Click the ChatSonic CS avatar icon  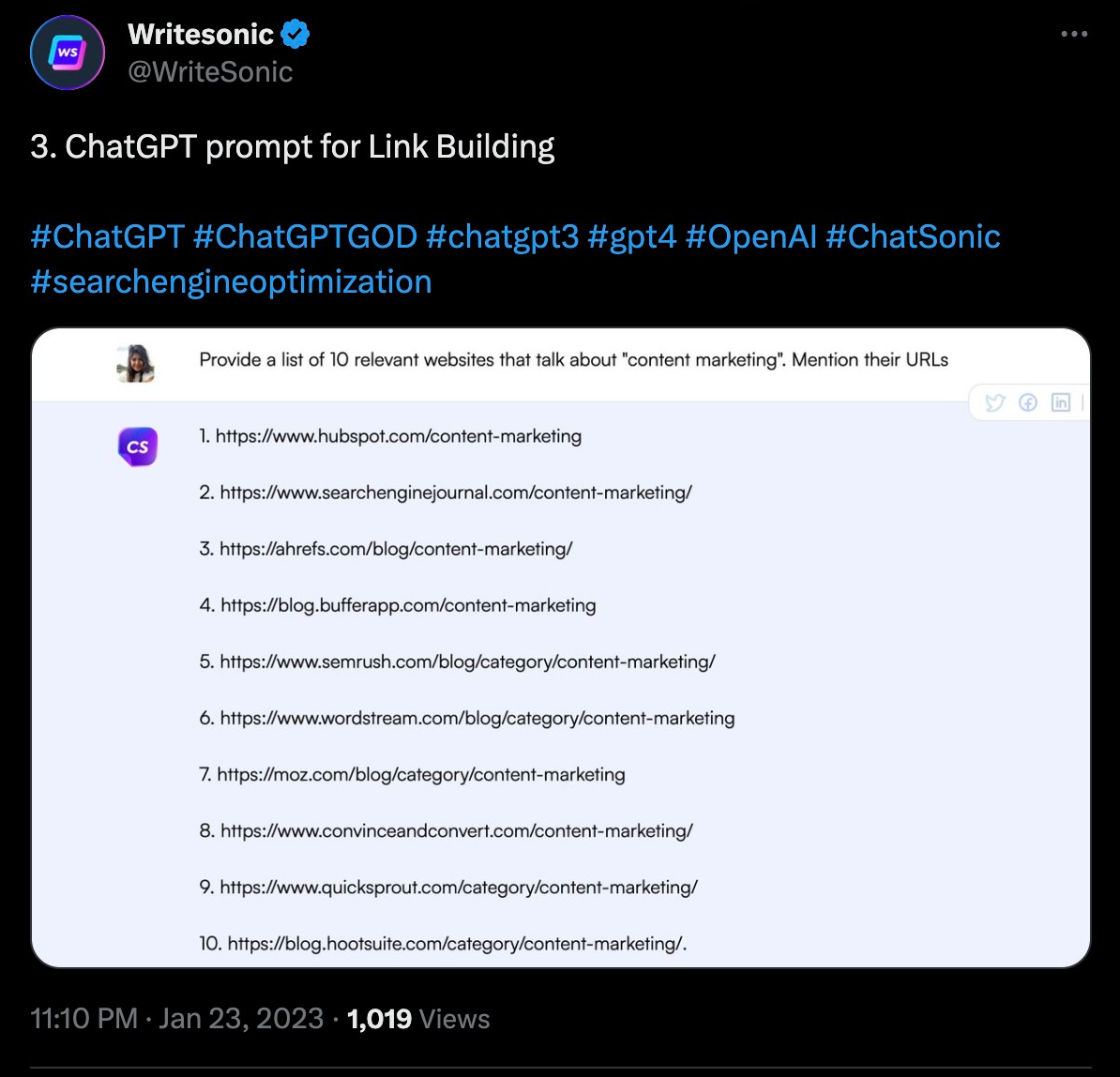(x=137, y=447)
